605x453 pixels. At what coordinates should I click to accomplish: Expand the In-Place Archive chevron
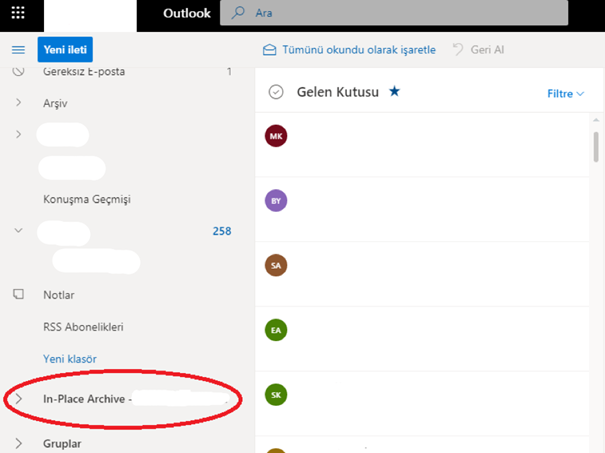click(x=18, y=399)
